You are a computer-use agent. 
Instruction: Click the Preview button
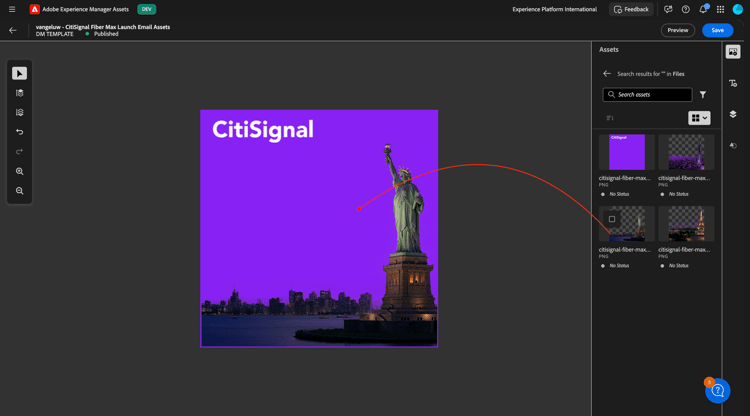tap(678, 30)
